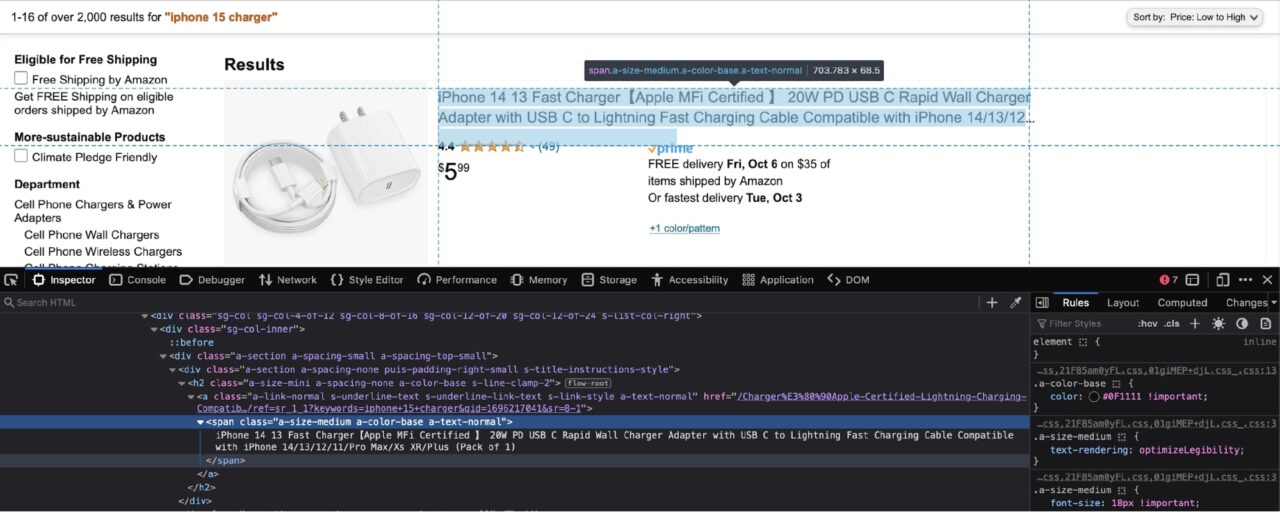Switch to the Network tab

[287, 280]
